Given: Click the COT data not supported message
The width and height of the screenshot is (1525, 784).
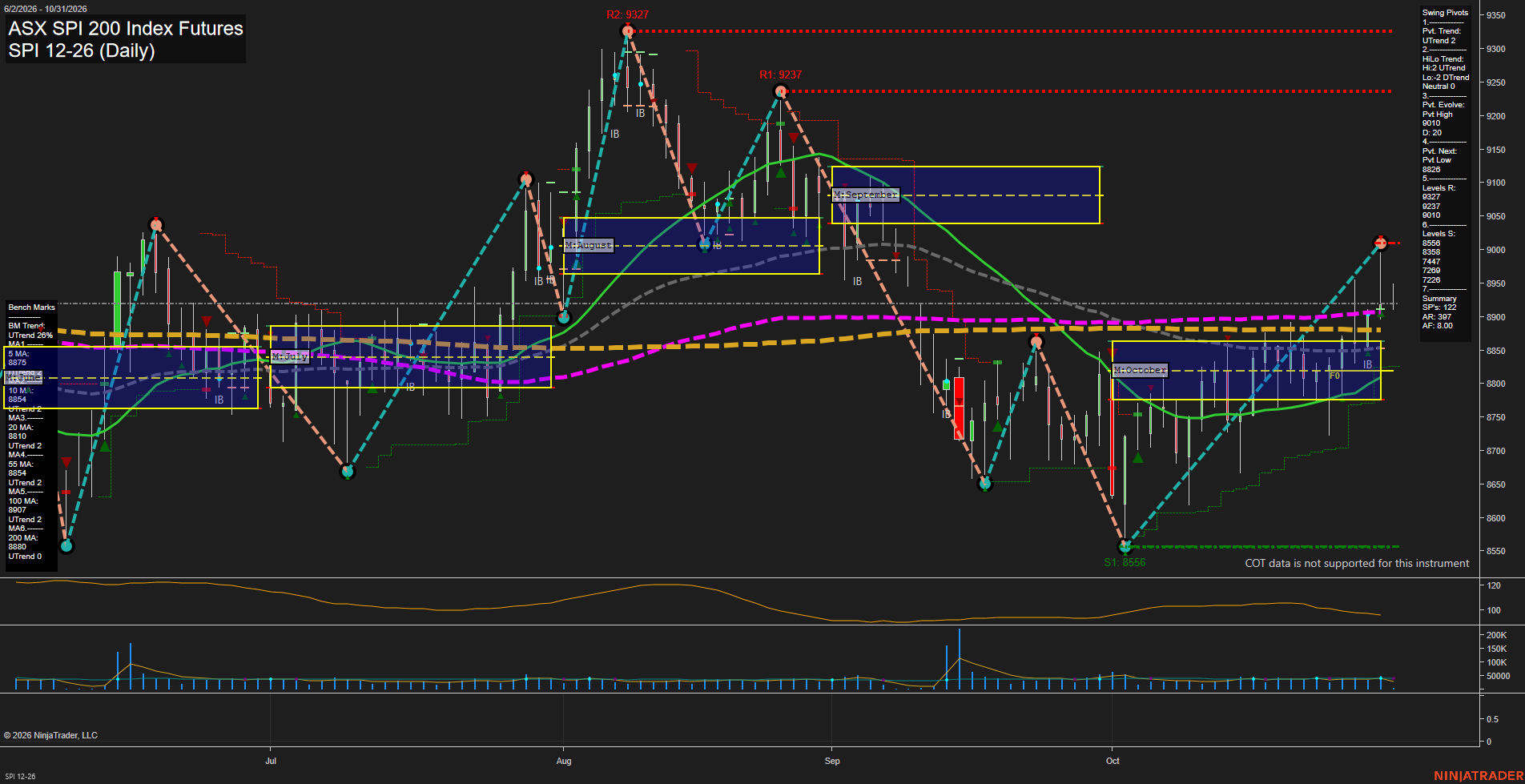Looking at the screenshot, I should pos(1357,564).
